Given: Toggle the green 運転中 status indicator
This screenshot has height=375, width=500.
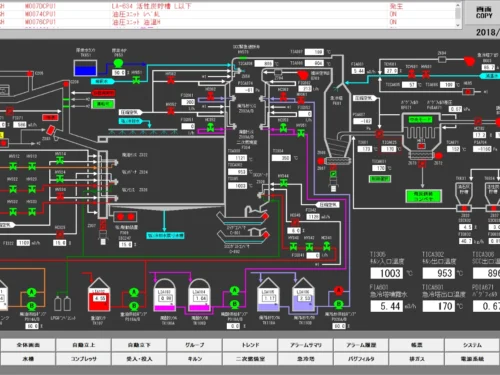Looking at the screenshot, I should (x=103, y=104).
